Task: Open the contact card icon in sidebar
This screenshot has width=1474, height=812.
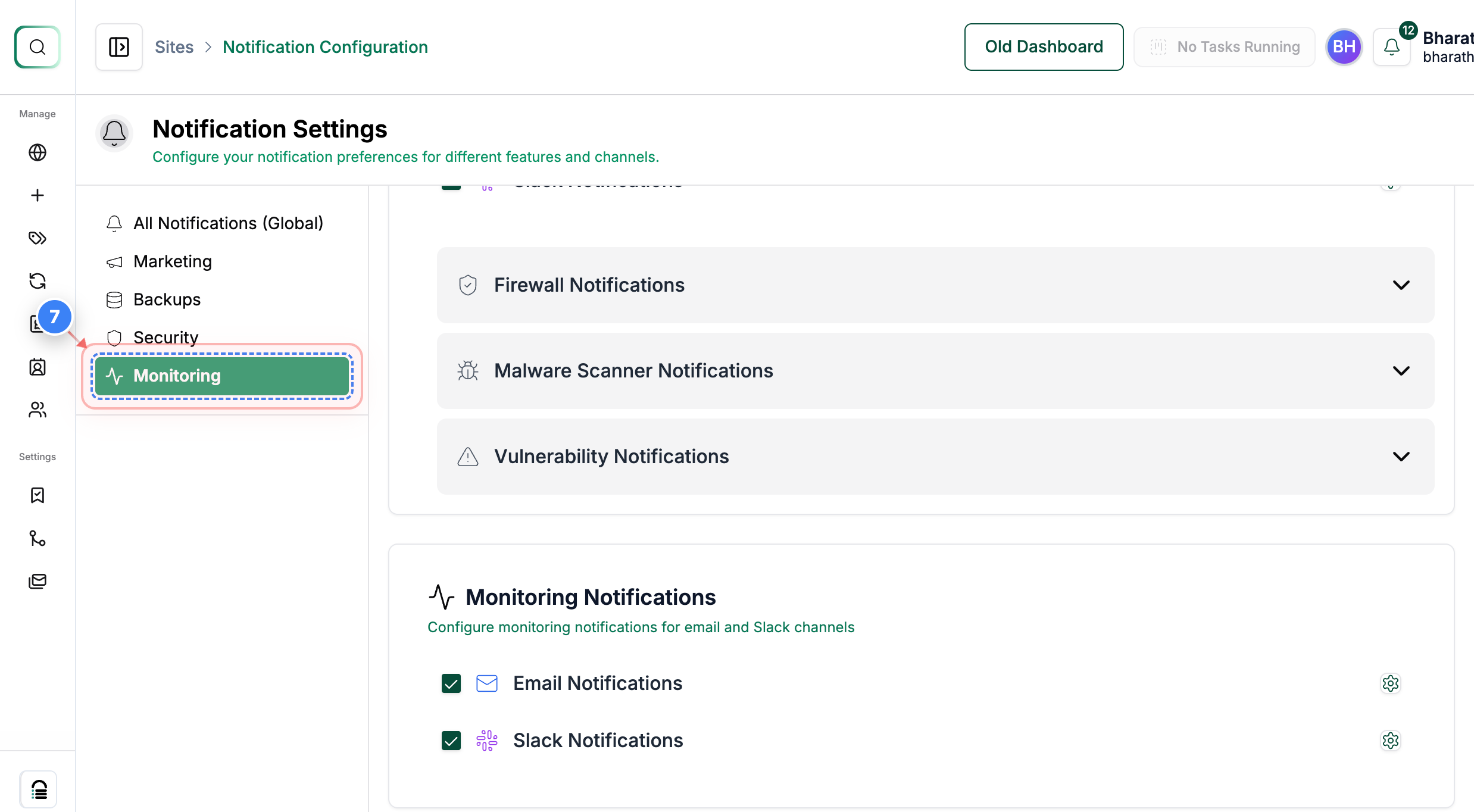Action: click(x=37, y=367)
